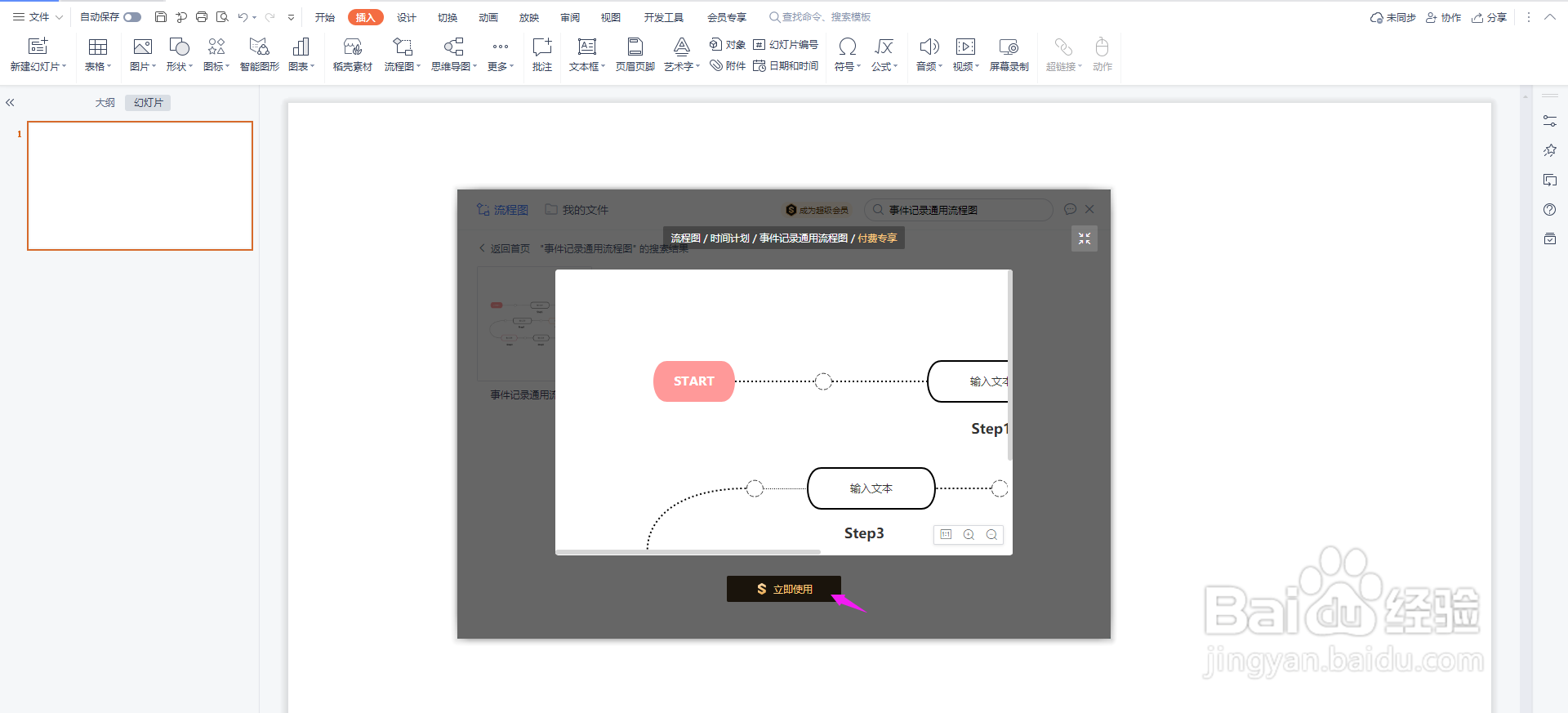Viewport: 1568px width, 713px height.
Task: Click the 流程图 tab in dialog
Action: pos(503,210)
